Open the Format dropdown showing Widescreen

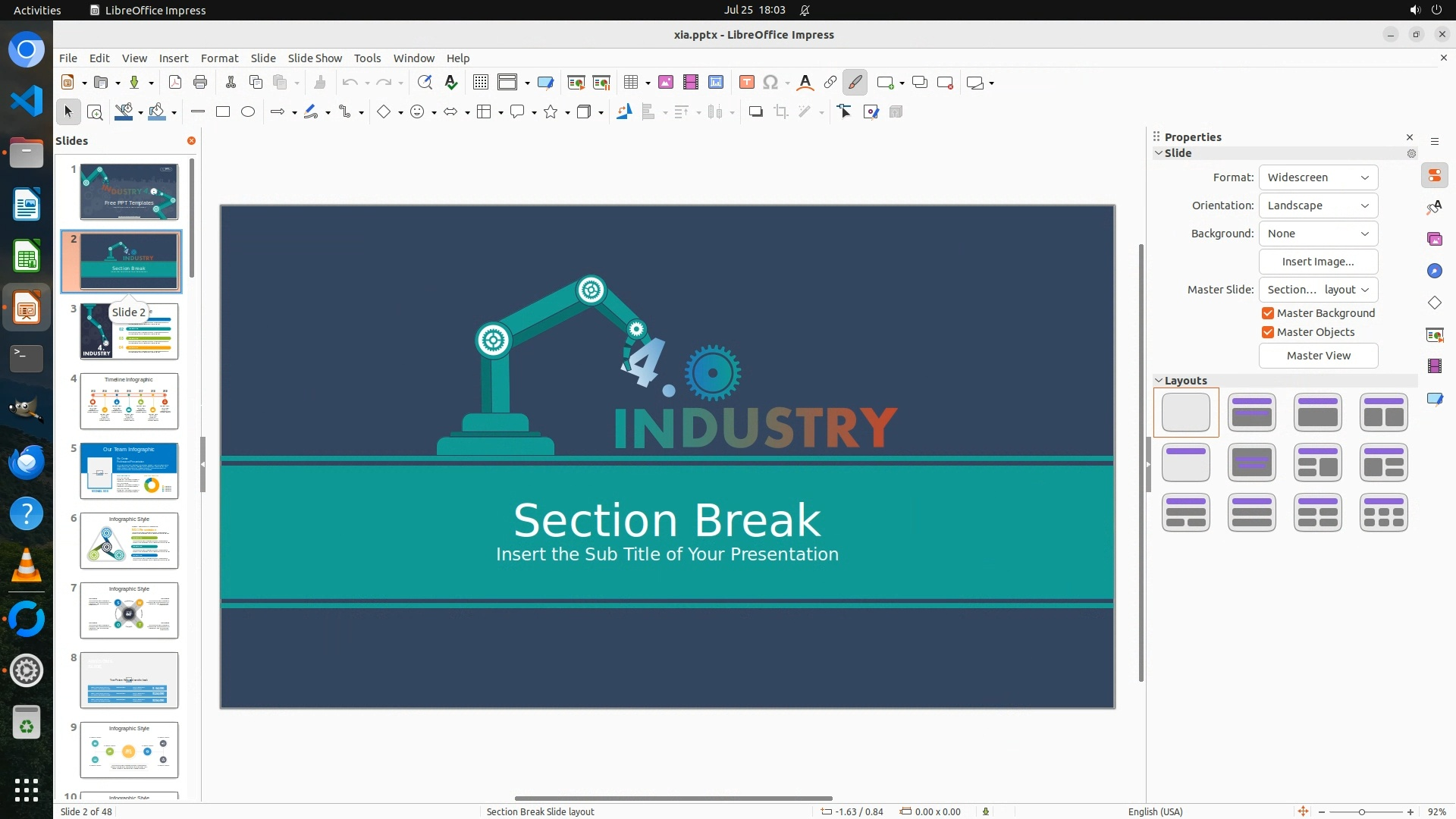coord(1318,177)
